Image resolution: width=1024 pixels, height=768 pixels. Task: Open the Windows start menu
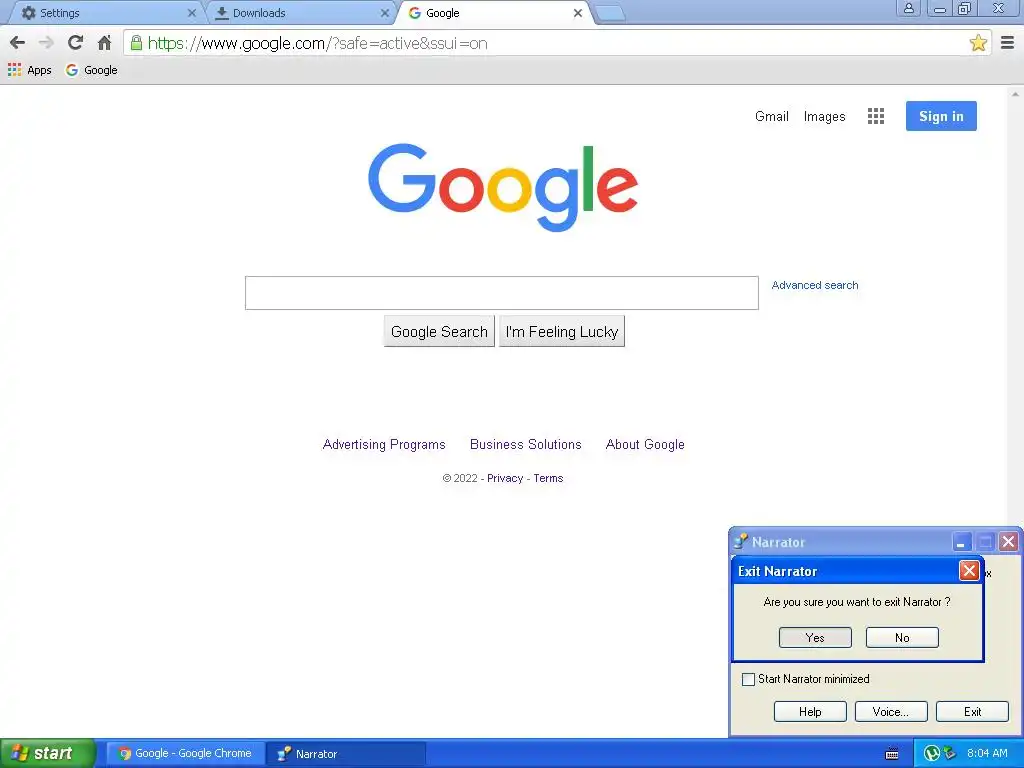(x=48, y=753)
